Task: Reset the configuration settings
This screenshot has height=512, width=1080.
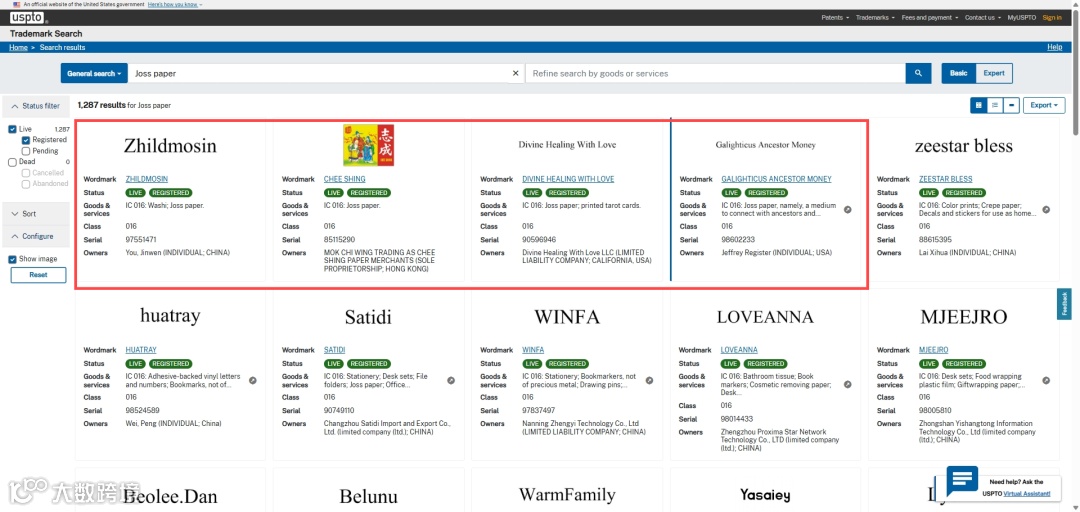Action: tap(39, 275)
